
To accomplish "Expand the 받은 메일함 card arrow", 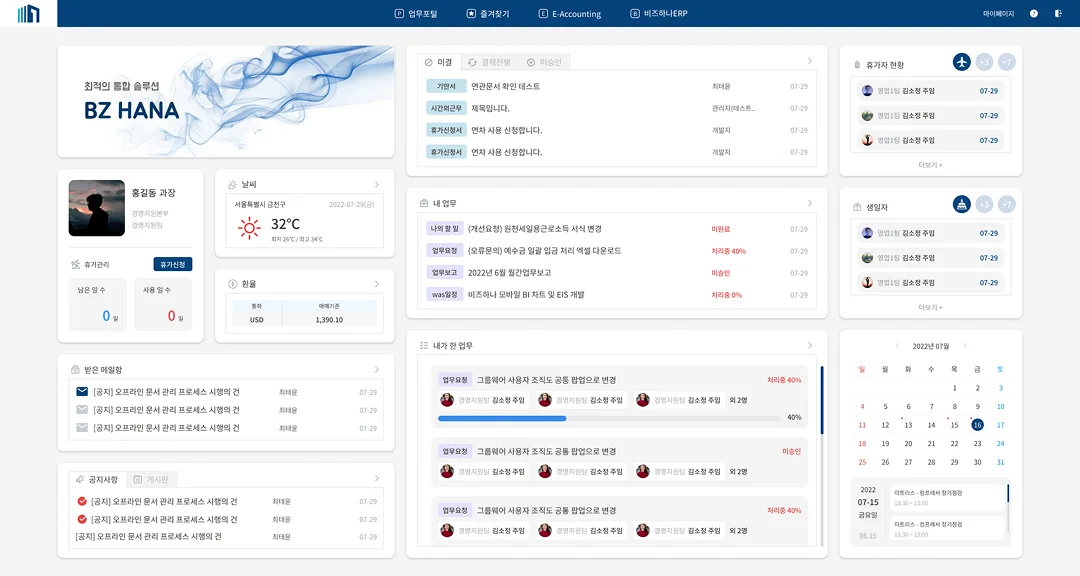I will [x=377, y=370].
